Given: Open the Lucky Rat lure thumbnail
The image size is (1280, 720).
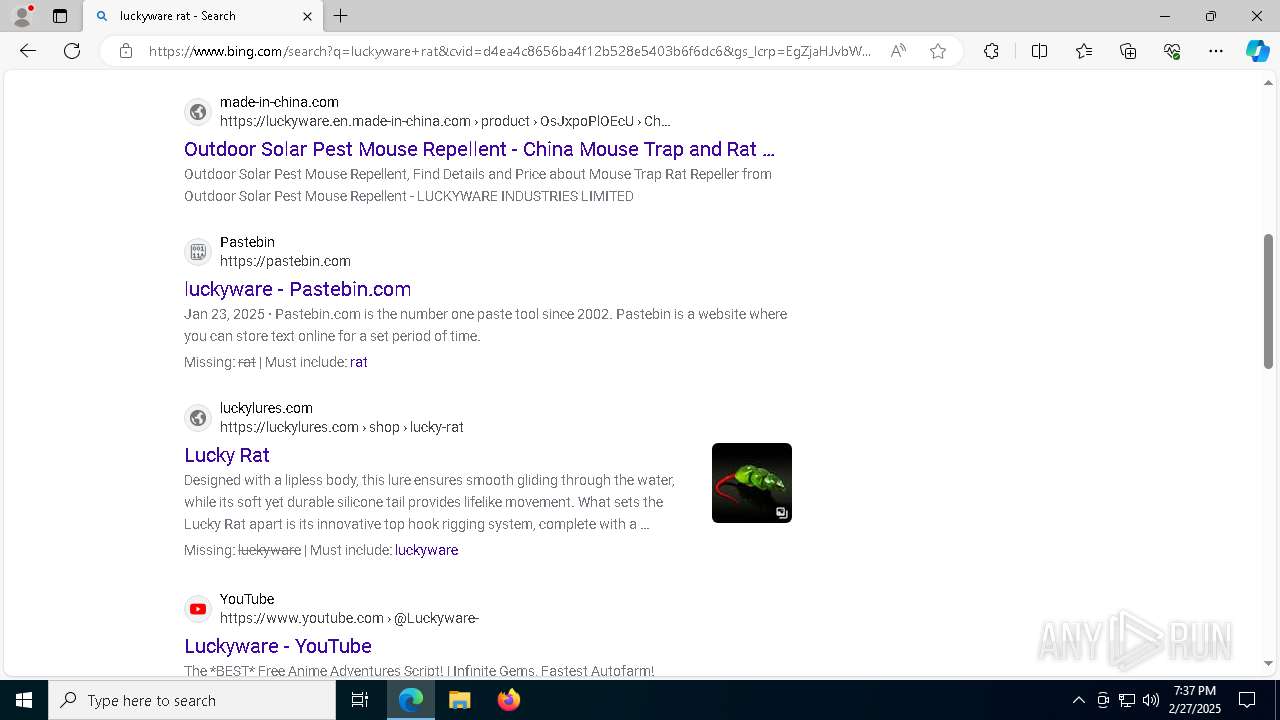Looking at the screenshot, I should tap(752, 483).
